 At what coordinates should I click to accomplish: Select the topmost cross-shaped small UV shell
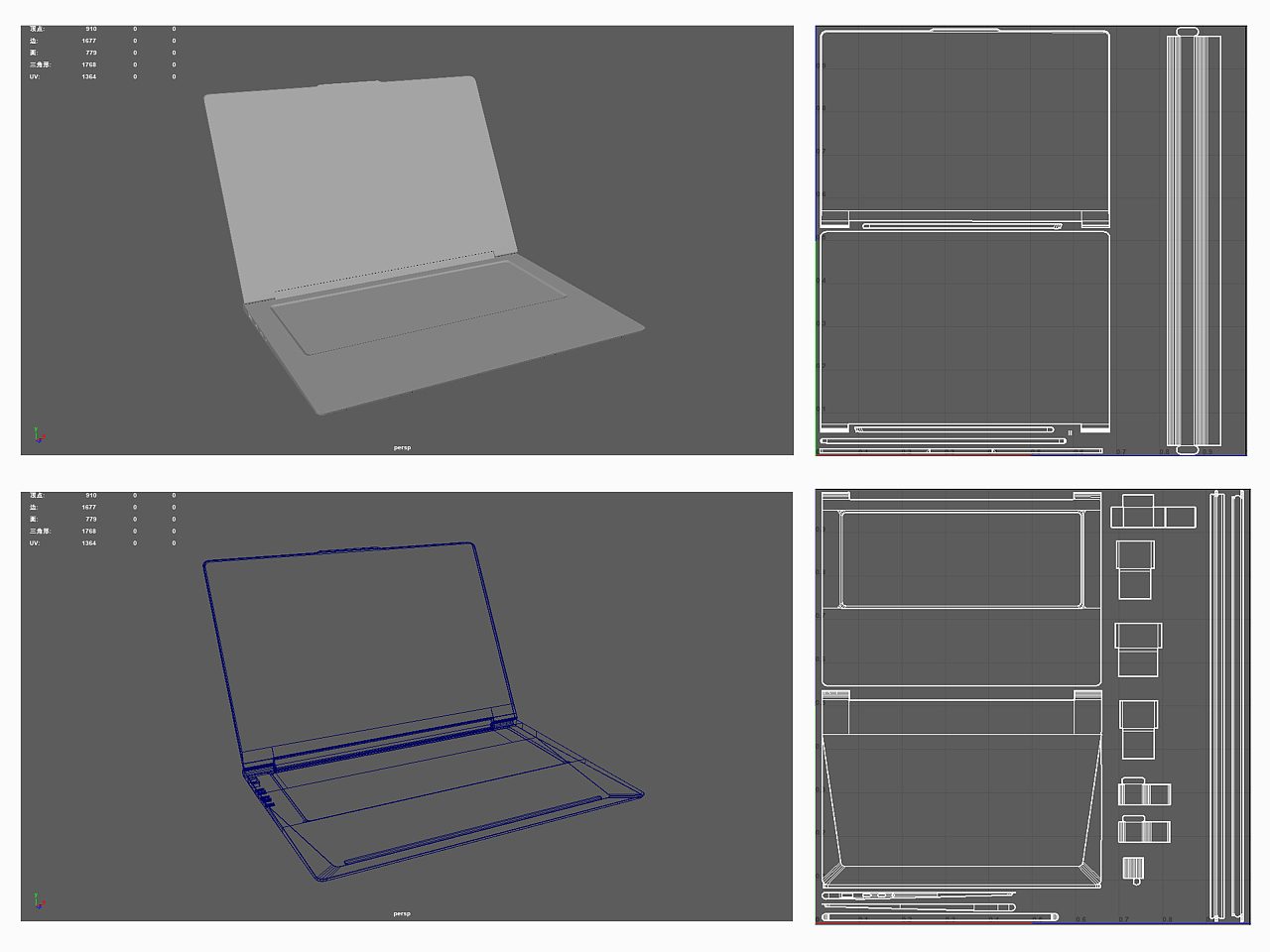pyautogui.click(x=1152, y=512)
